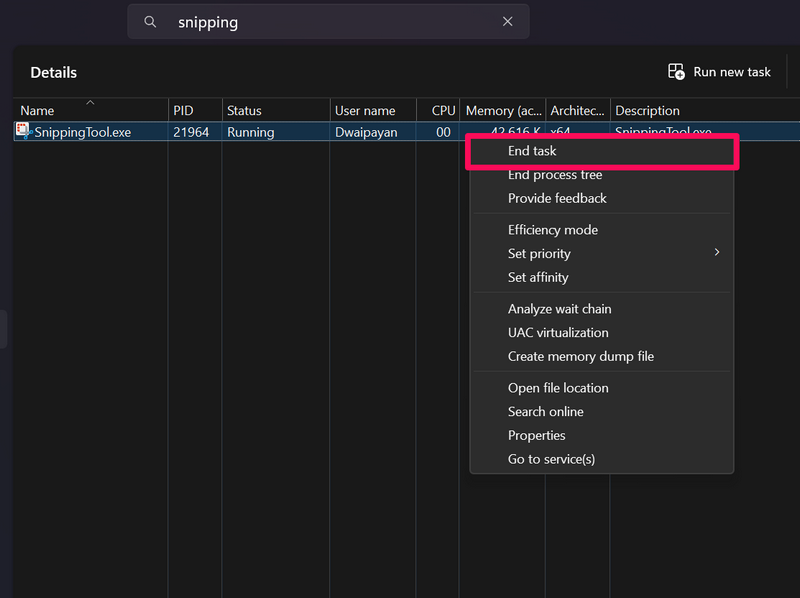Image resolution: width=800 pixels, height=598 pixels.
Task: Choose Analyze wait chain
Action: (x=559, y=309)
